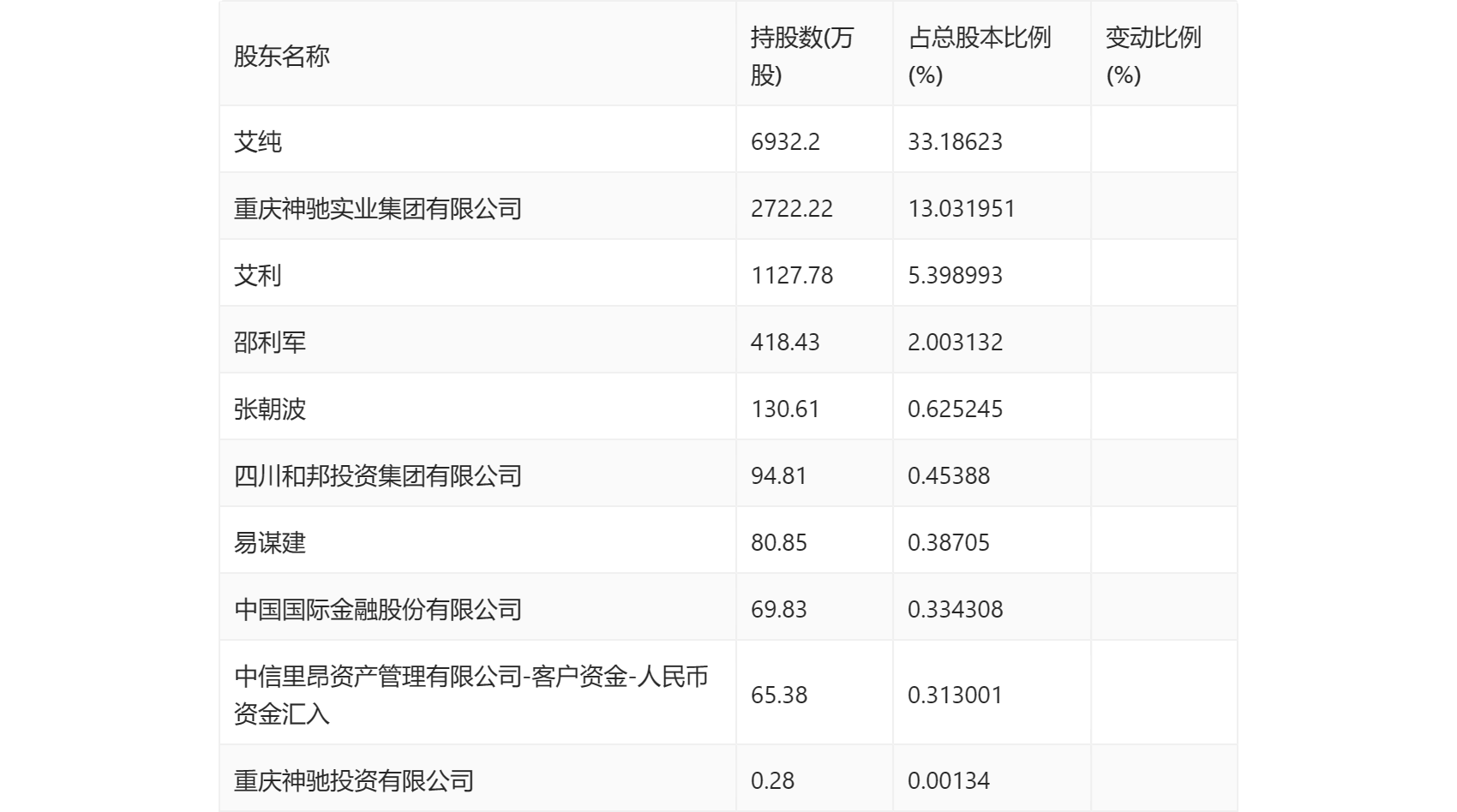1457x812 pixels.
Task: Select shareholder 四川和邦投资集团有限公司
Action: point(378,475)
